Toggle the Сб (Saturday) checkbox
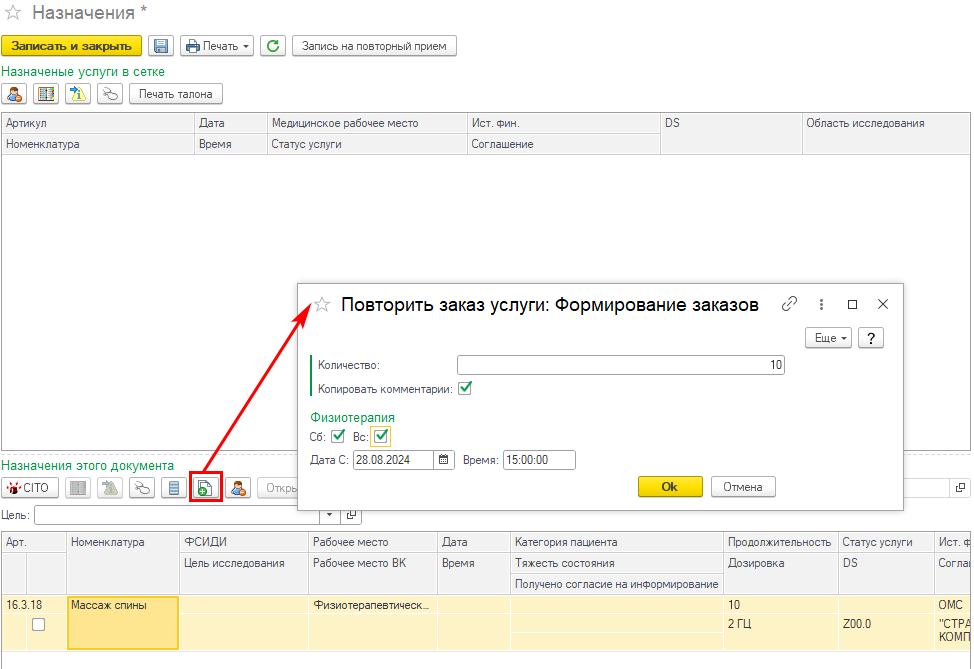 coord(338,436)
